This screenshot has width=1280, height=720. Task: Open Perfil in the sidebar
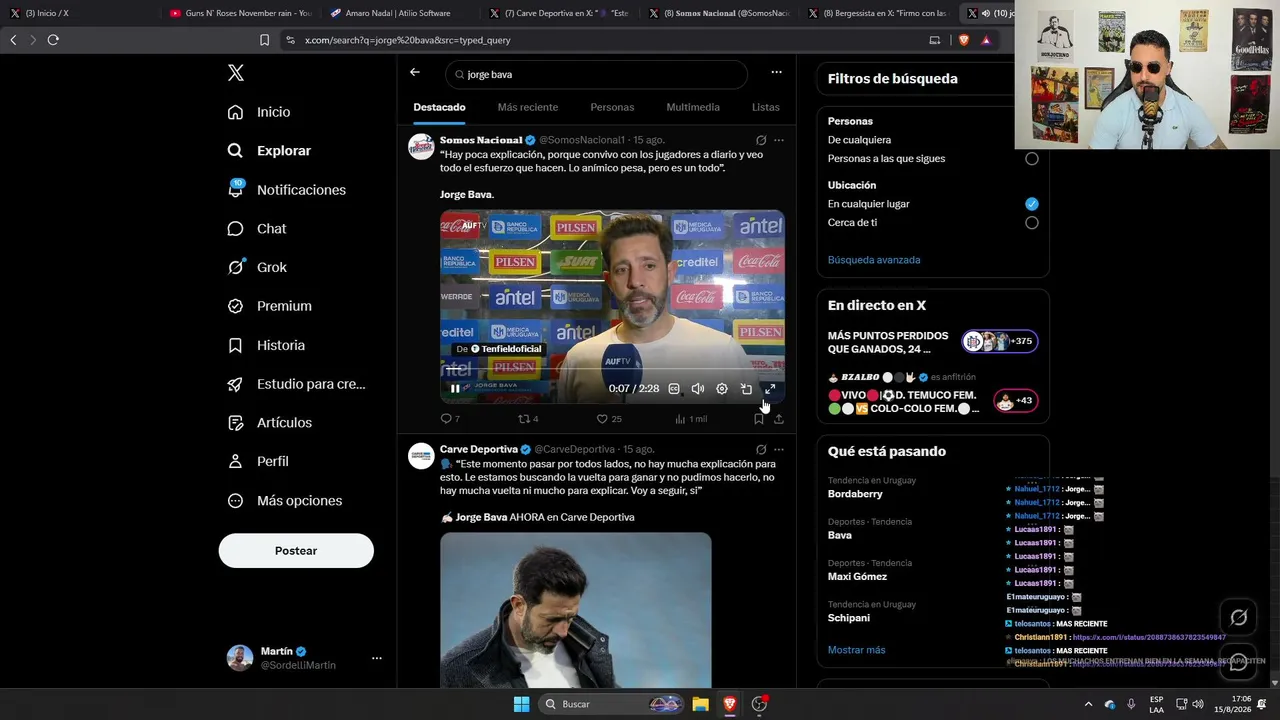258,461
